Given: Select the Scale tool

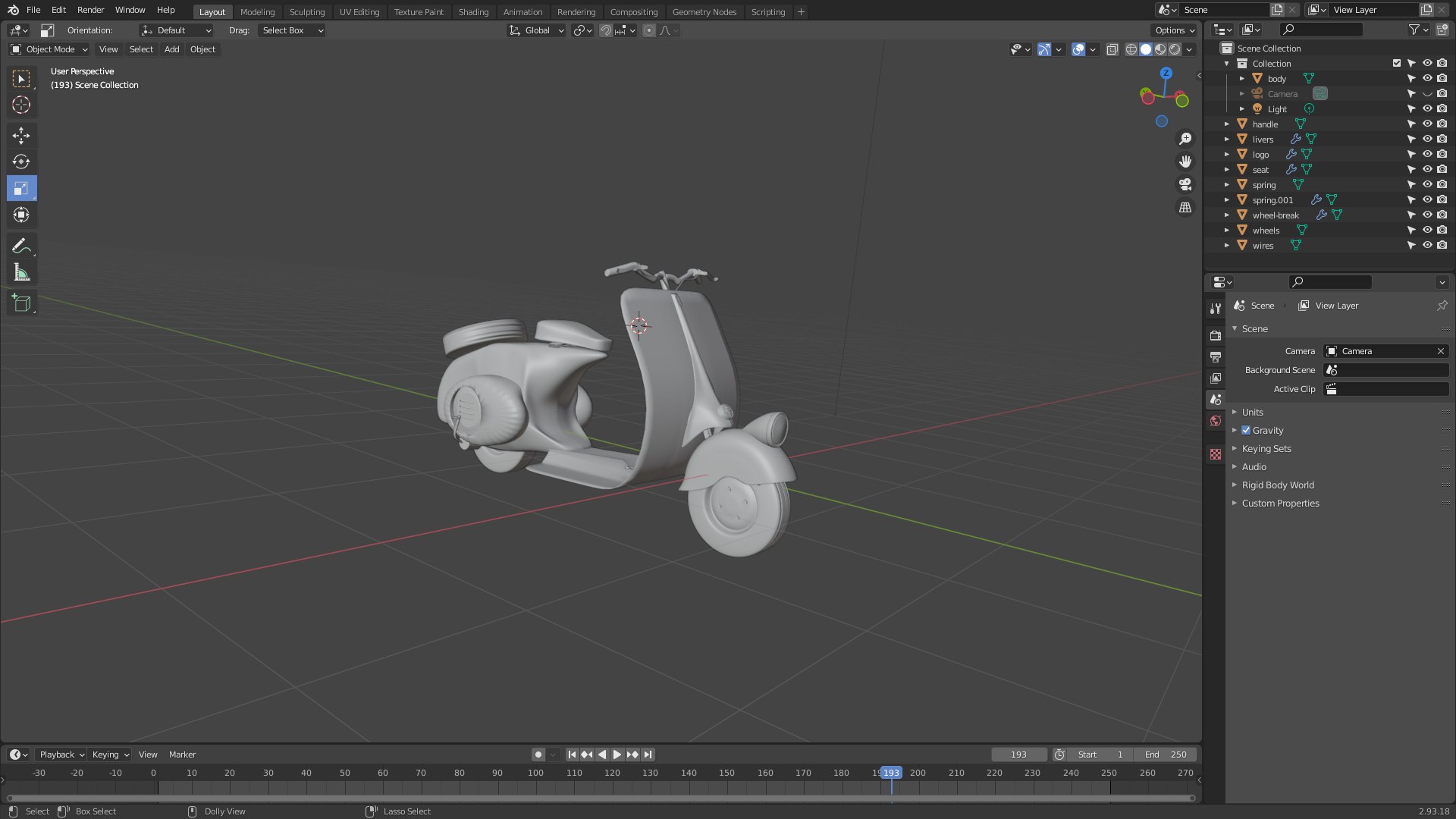Looking at the screenshot, I should click(x=21, y=188).
